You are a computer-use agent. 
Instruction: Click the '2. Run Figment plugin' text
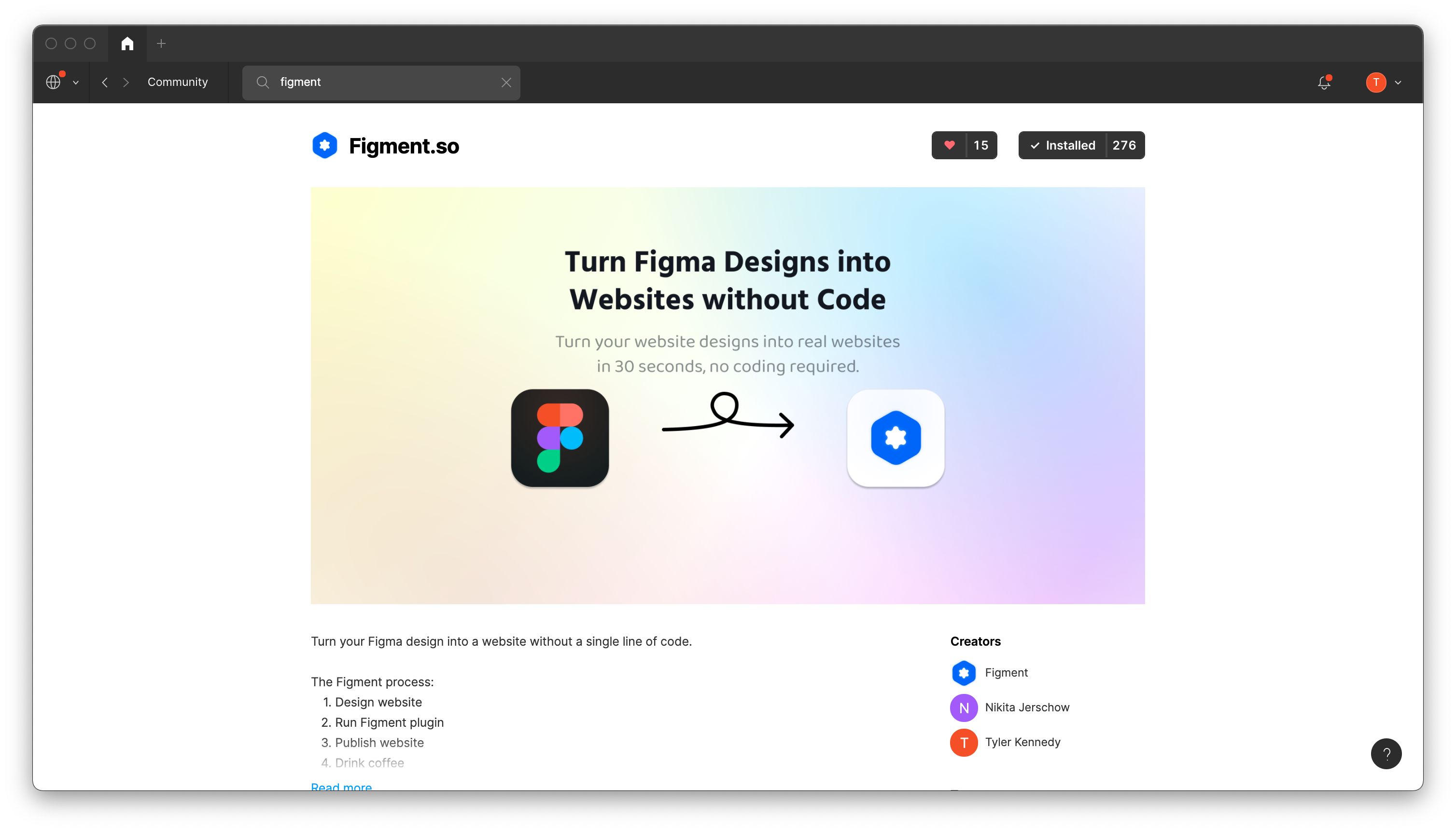pyautogui.click(x=382, y=722)
